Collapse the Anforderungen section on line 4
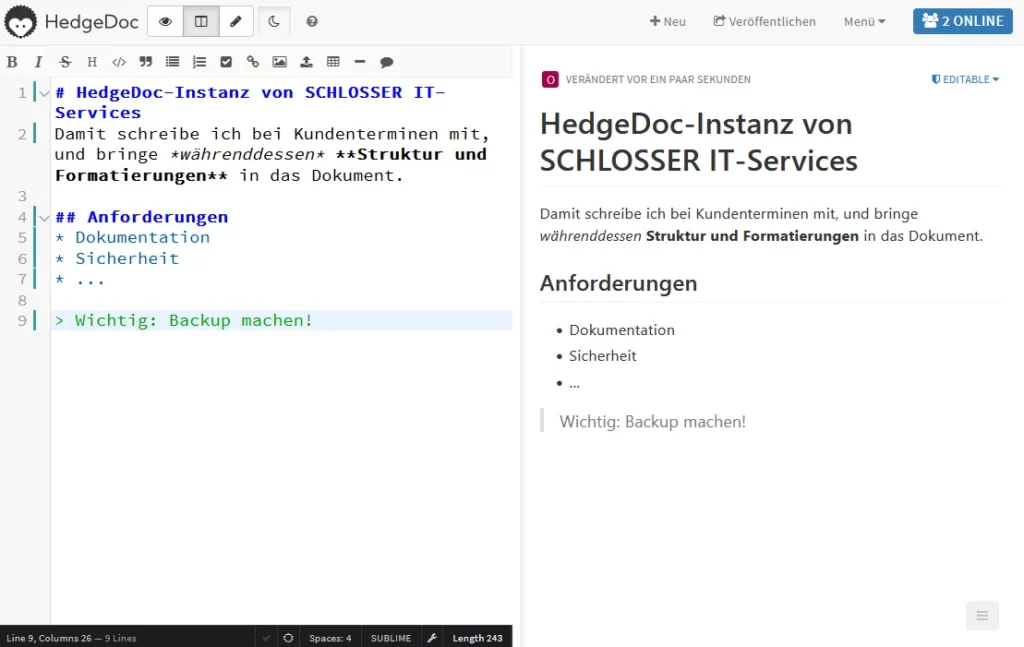Viewport: 1024px width, 647px height. pos(44,217)
